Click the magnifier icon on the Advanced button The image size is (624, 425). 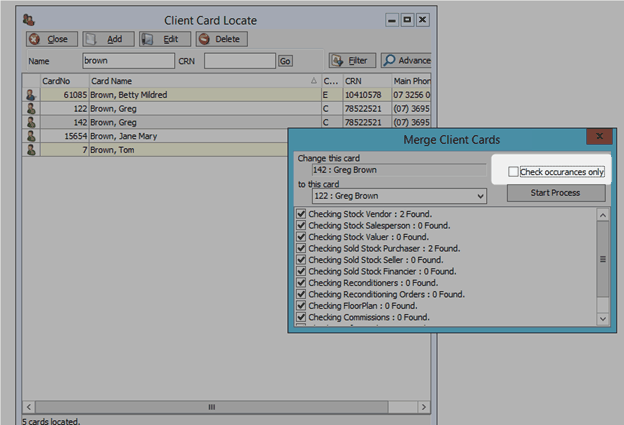[x=389, y=60]
